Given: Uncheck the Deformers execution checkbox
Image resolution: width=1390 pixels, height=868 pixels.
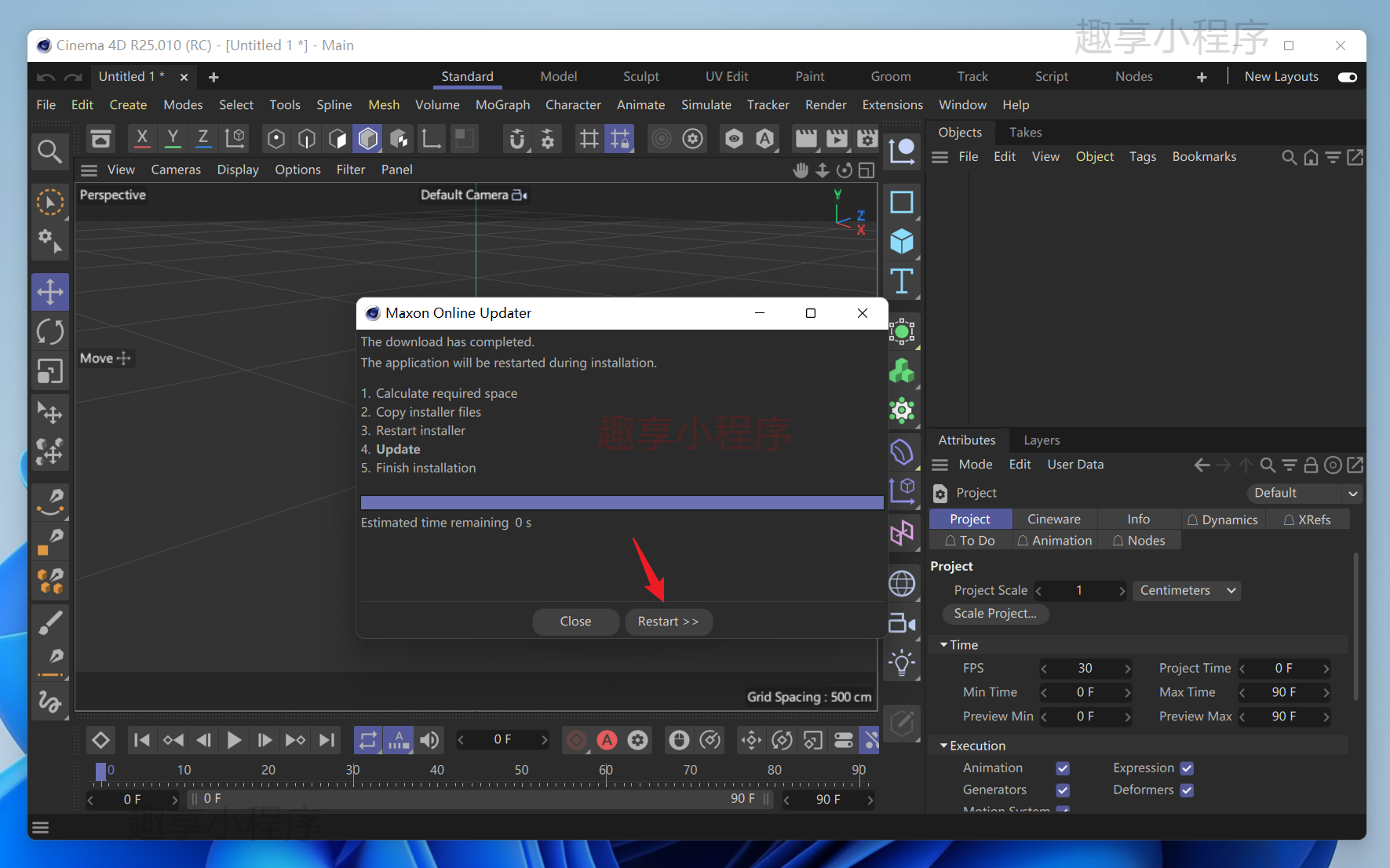Looking at the screenshot, I should tap(1187, 790).
